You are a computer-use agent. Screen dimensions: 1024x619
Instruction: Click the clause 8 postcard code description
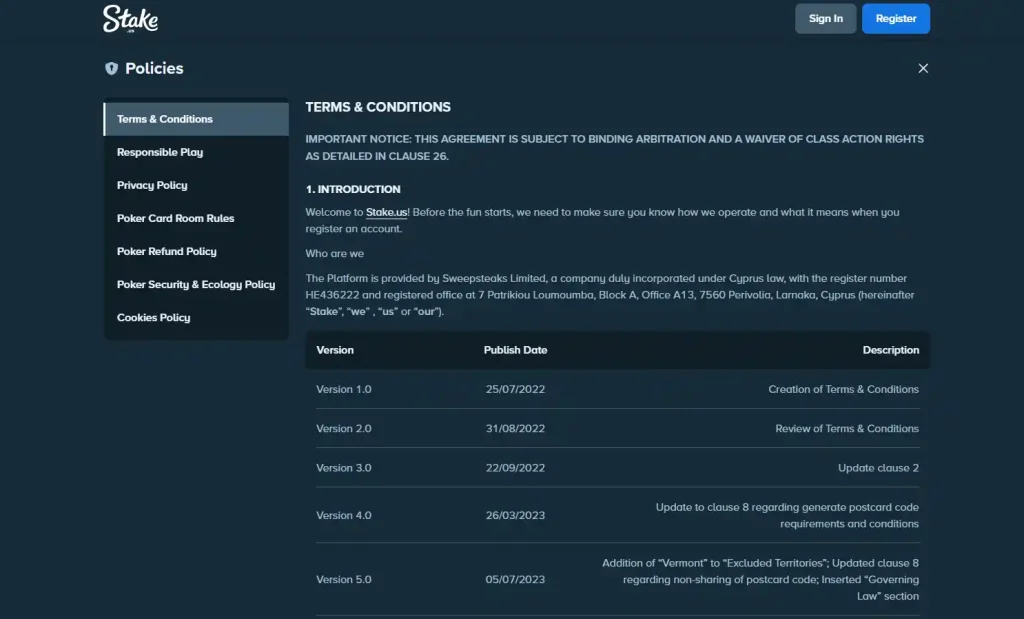tap(787, 515)
